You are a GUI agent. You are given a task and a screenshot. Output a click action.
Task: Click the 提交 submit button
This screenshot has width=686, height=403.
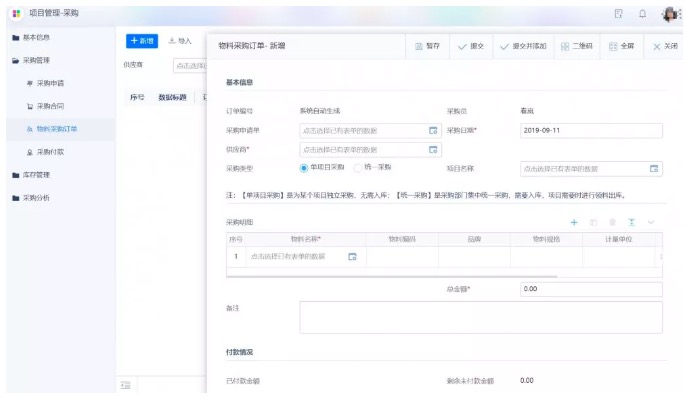(471, 47)
